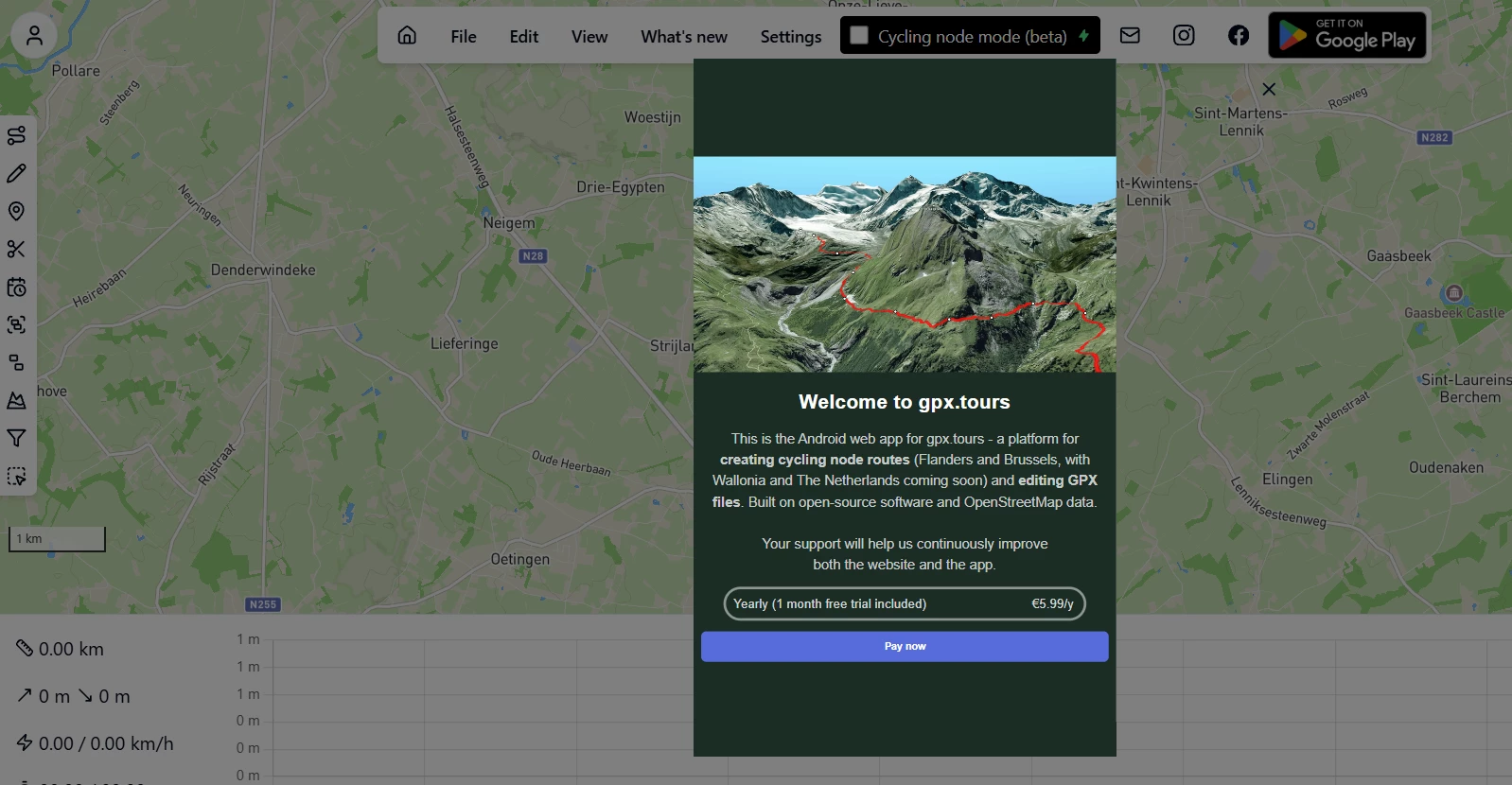Click the mountain route image in dialog
The image size is (1512, 785).
point(905,264)
